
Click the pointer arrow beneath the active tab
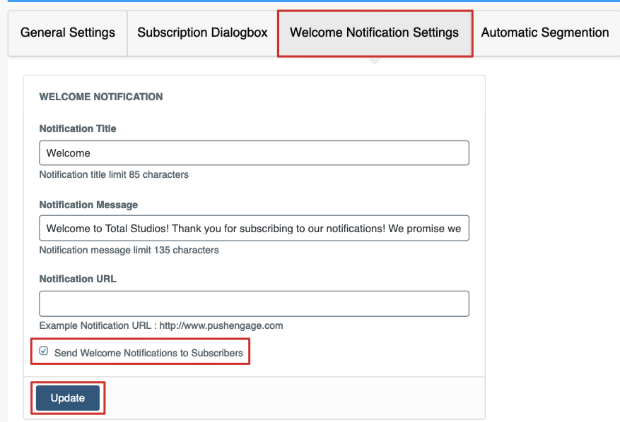[374, 61]
